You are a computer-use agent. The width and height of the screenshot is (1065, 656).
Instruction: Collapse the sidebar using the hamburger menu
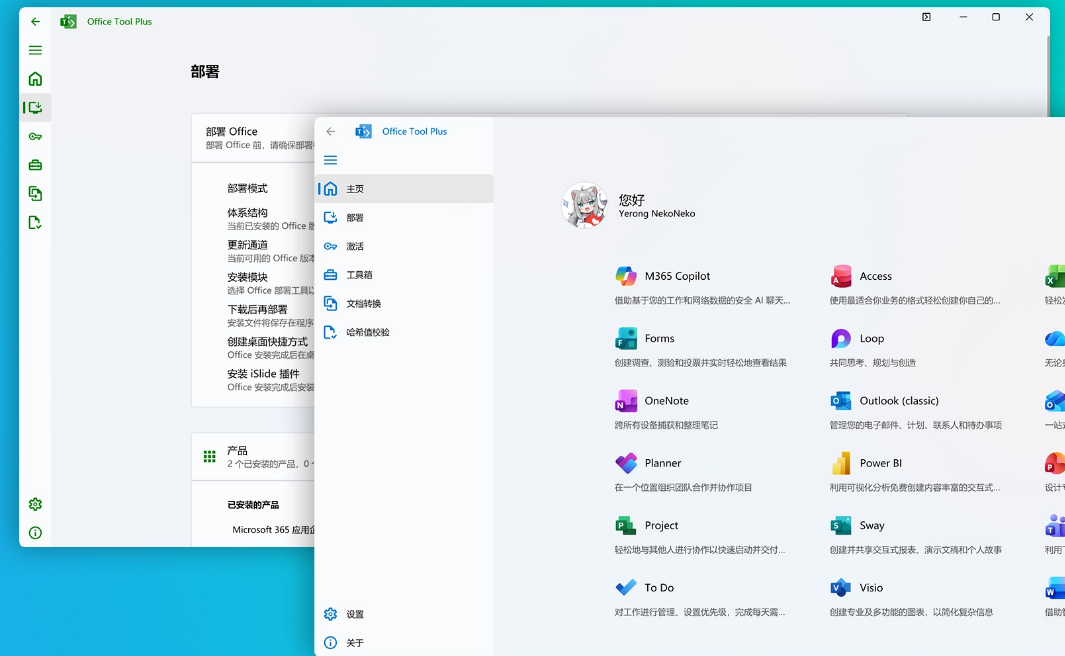tap(330, 159)
